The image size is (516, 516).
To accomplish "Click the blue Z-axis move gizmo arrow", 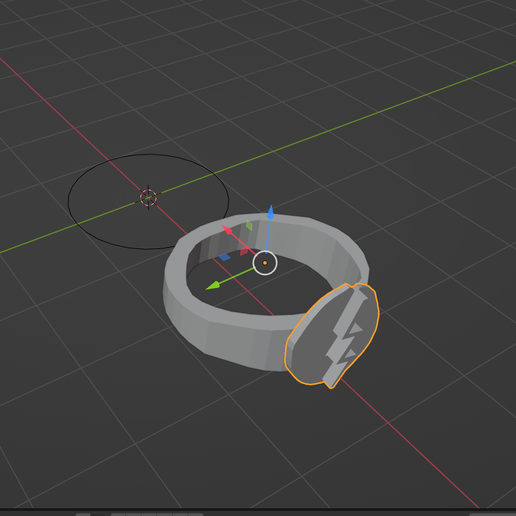I will [270, 212].
